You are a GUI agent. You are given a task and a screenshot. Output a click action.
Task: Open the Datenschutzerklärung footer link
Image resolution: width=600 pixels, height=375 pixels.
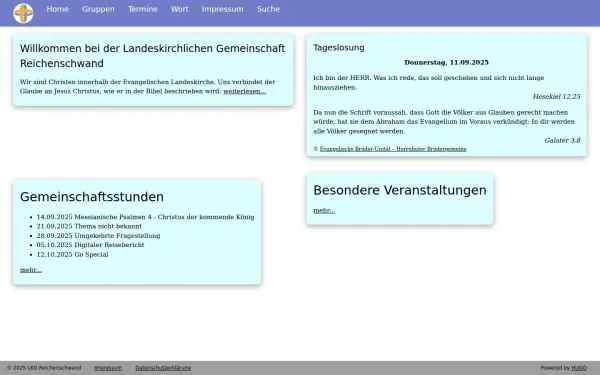[x=163, y=368]
